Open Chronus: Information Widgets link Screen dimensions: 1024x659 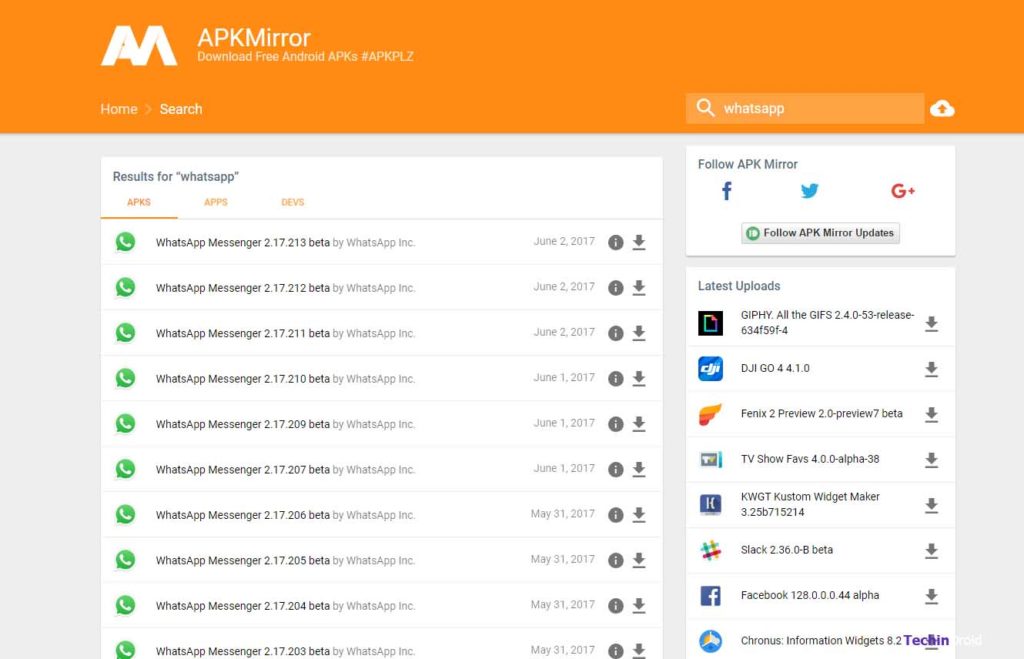point(821,641)
